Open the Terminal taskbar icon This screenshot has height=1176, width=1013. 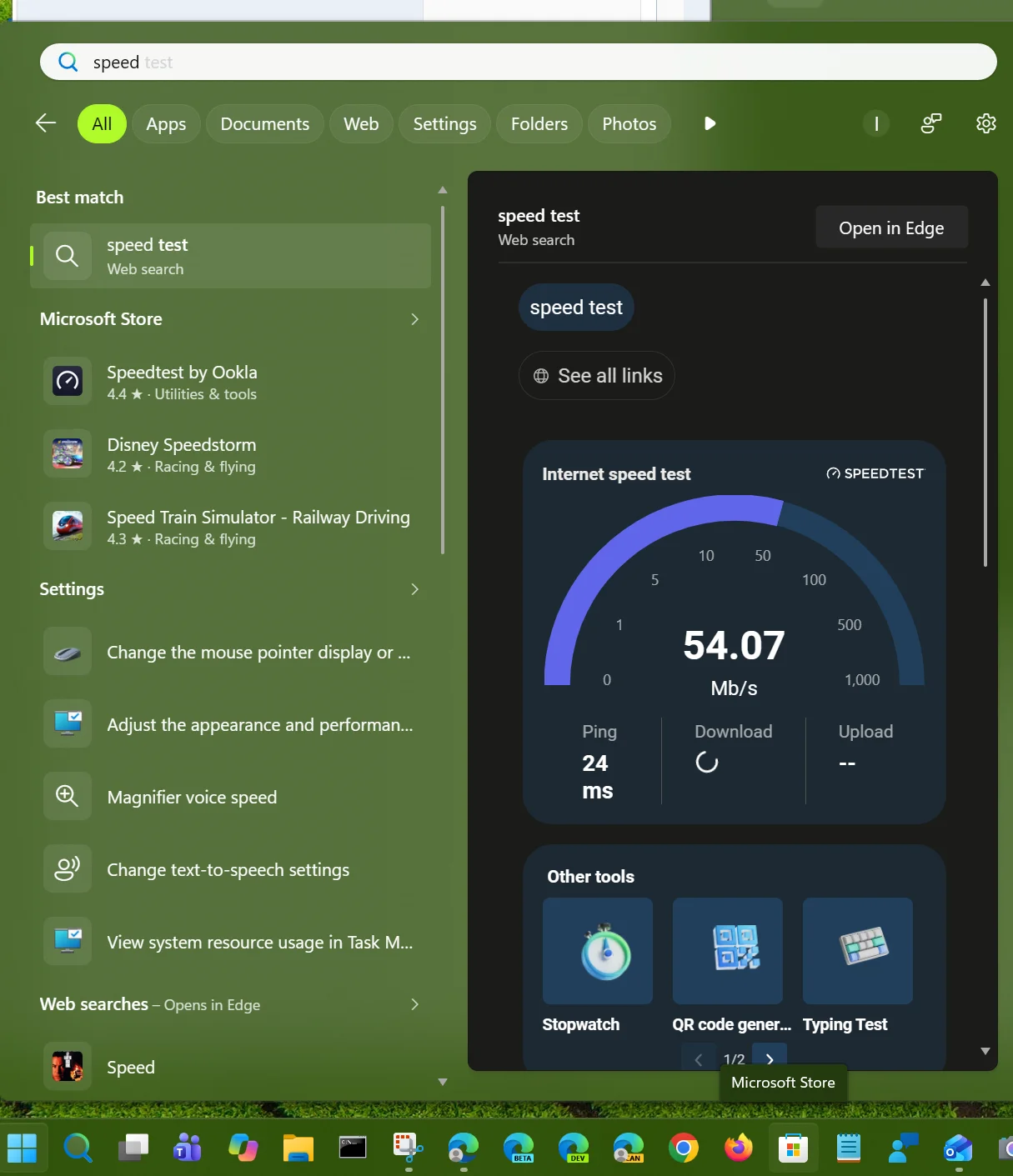(353, 1148)
